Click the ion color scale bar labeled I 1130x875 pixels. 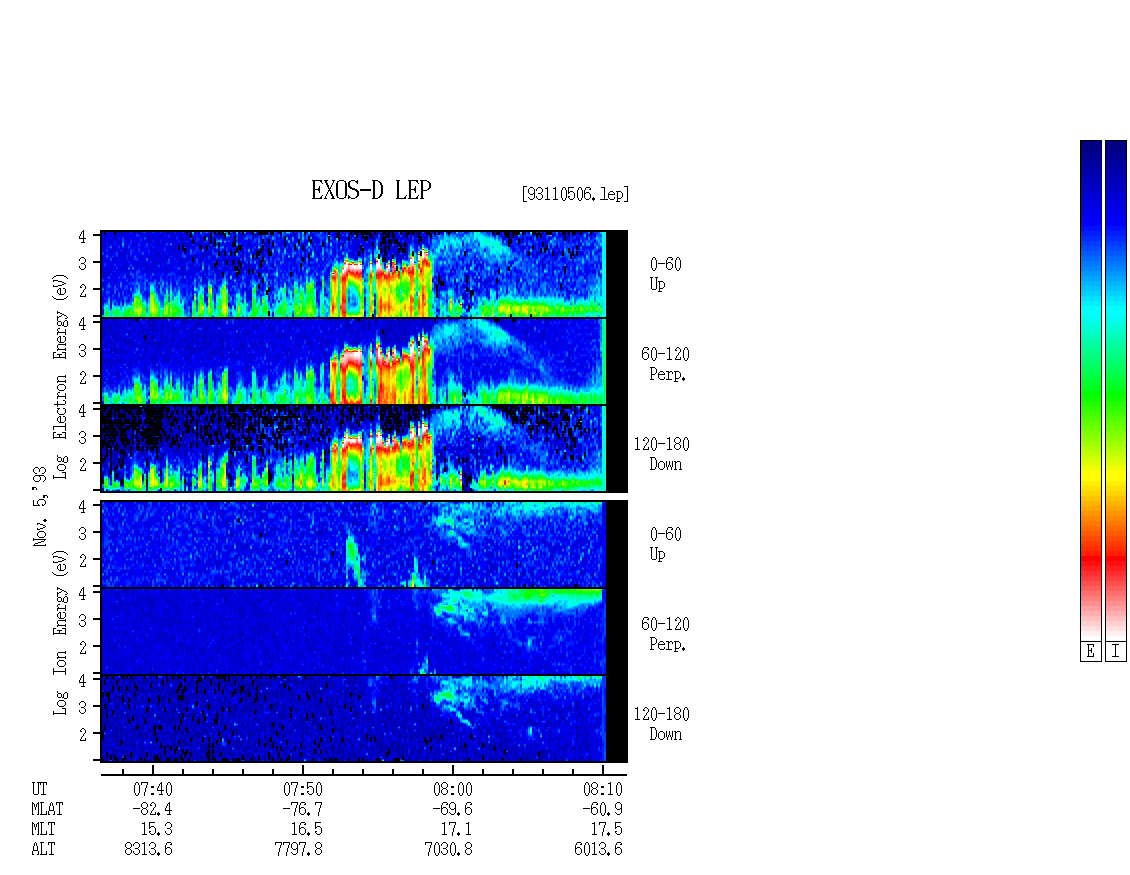click(x=1116, y=390)
